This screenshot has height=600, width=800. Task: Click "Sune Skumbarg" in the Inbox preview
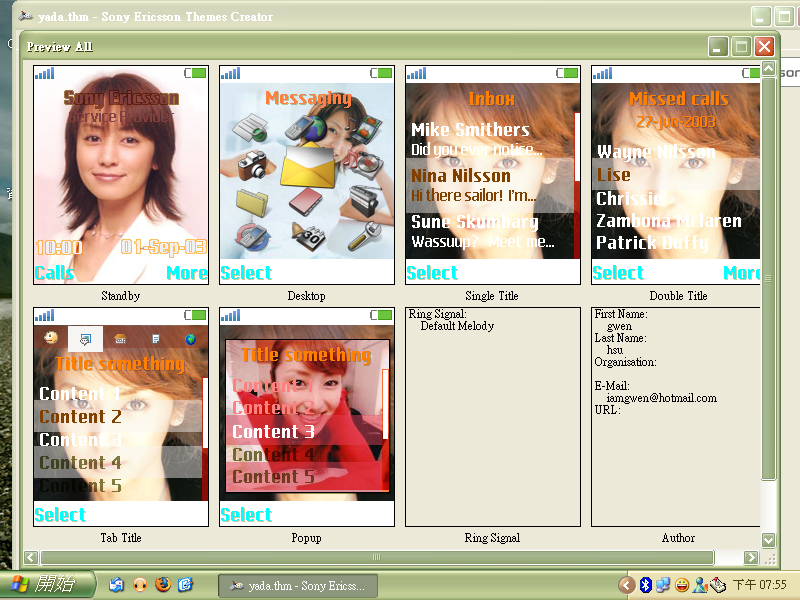tap(475, 221)
